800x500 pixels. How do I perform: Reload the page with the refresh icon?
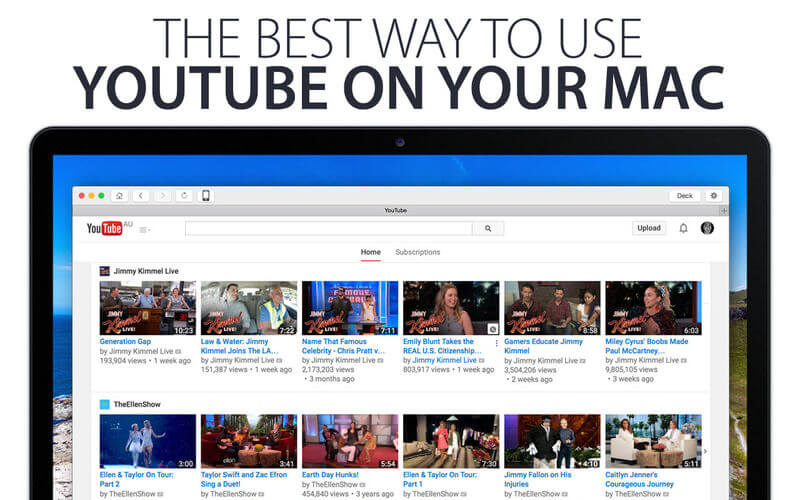pos(184,195)
